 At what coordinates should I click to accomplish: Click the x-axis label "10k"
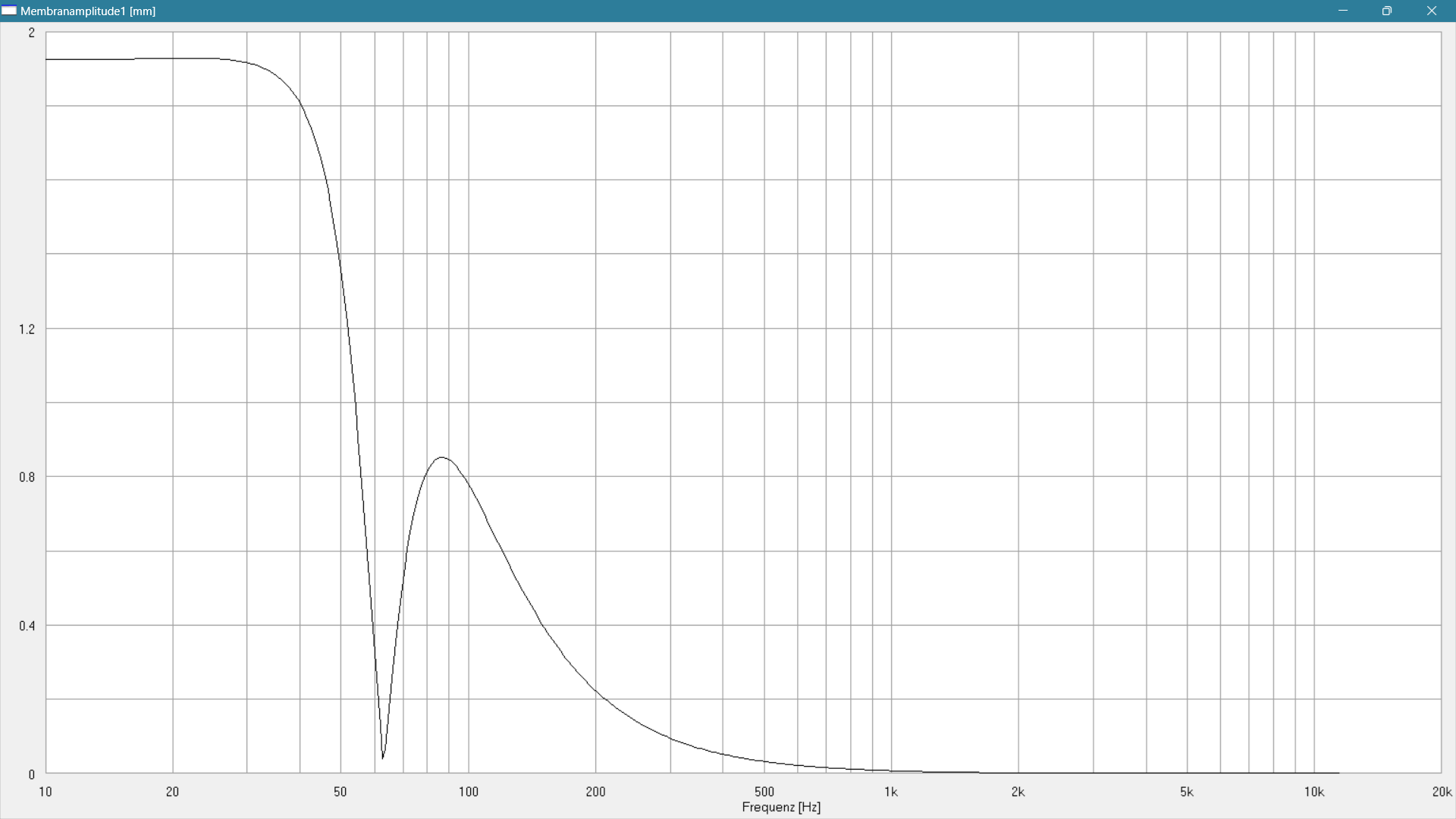[x=1314, y=792]
